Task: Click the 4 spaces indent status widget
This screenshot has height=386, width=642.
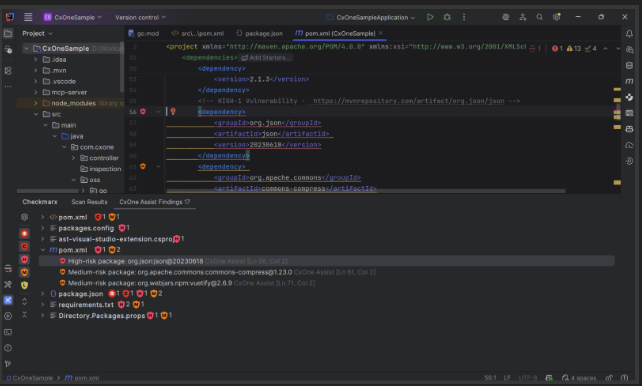Action: click(x=579, y=378)
